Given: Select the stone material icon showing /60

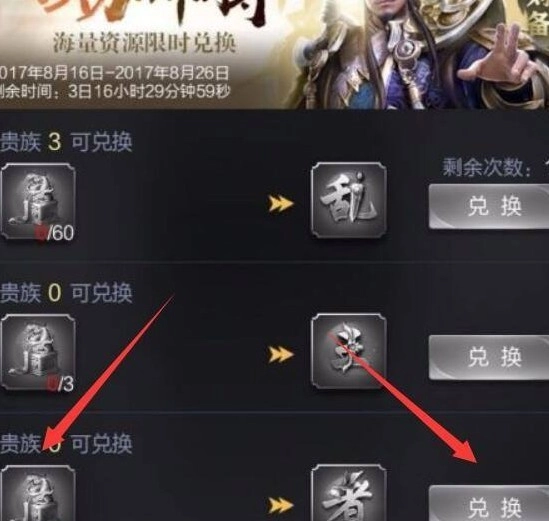Looking at the screenshot, I should 38,202.
